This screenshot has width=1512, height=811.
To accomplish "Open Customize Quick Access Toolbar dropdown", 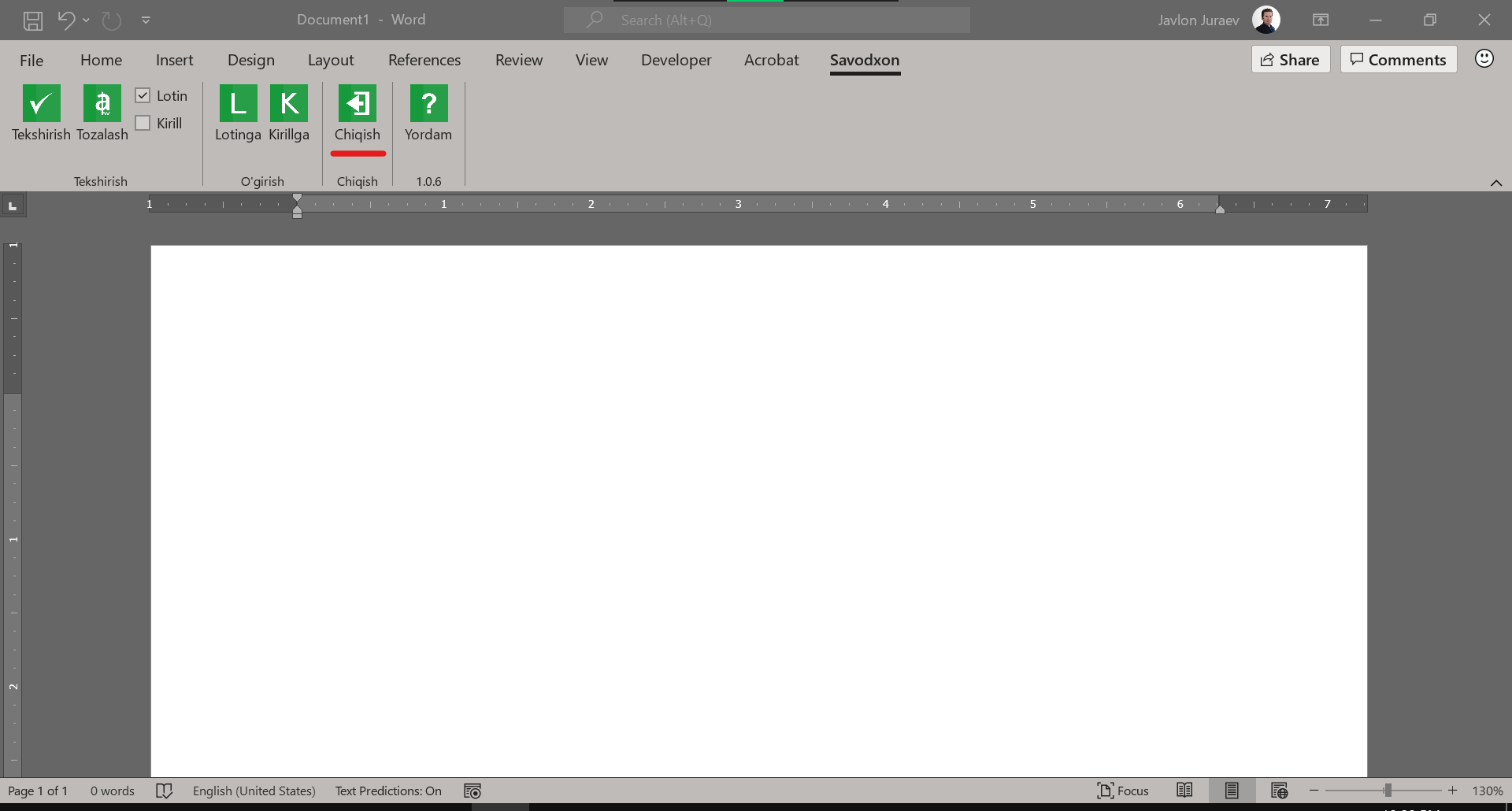I will (146, 20).
